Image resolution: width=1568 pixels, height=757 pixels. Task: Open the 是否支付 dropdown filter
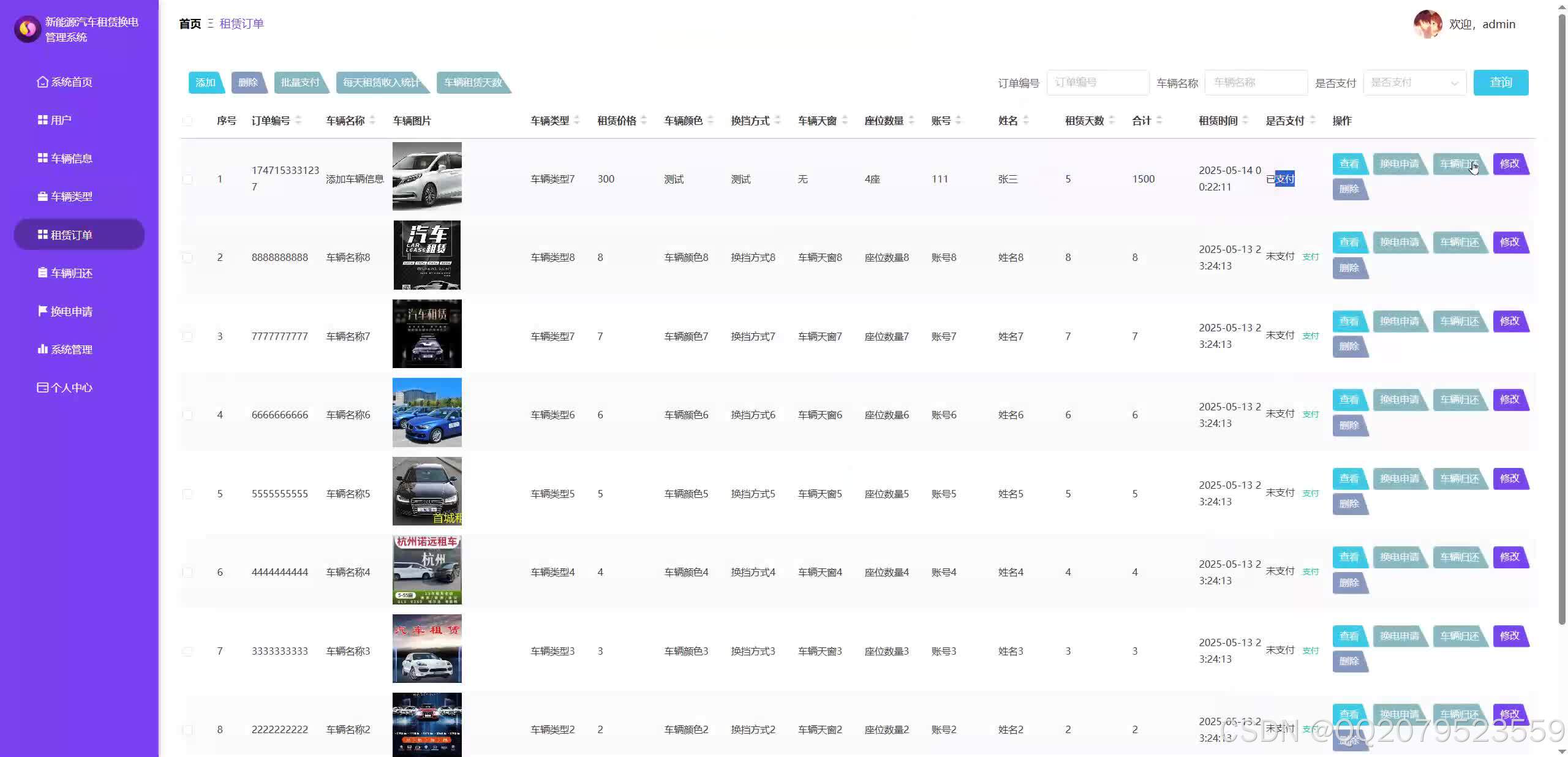[x=1414, y=83]
